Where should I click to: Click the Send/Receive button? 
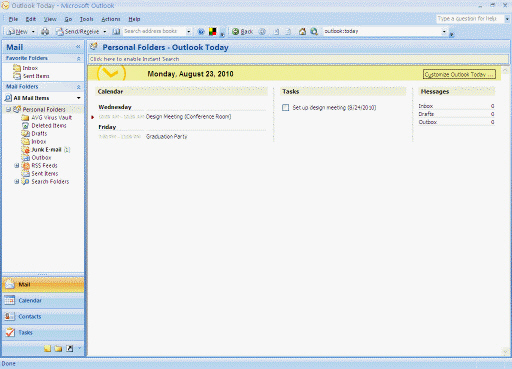78,32
